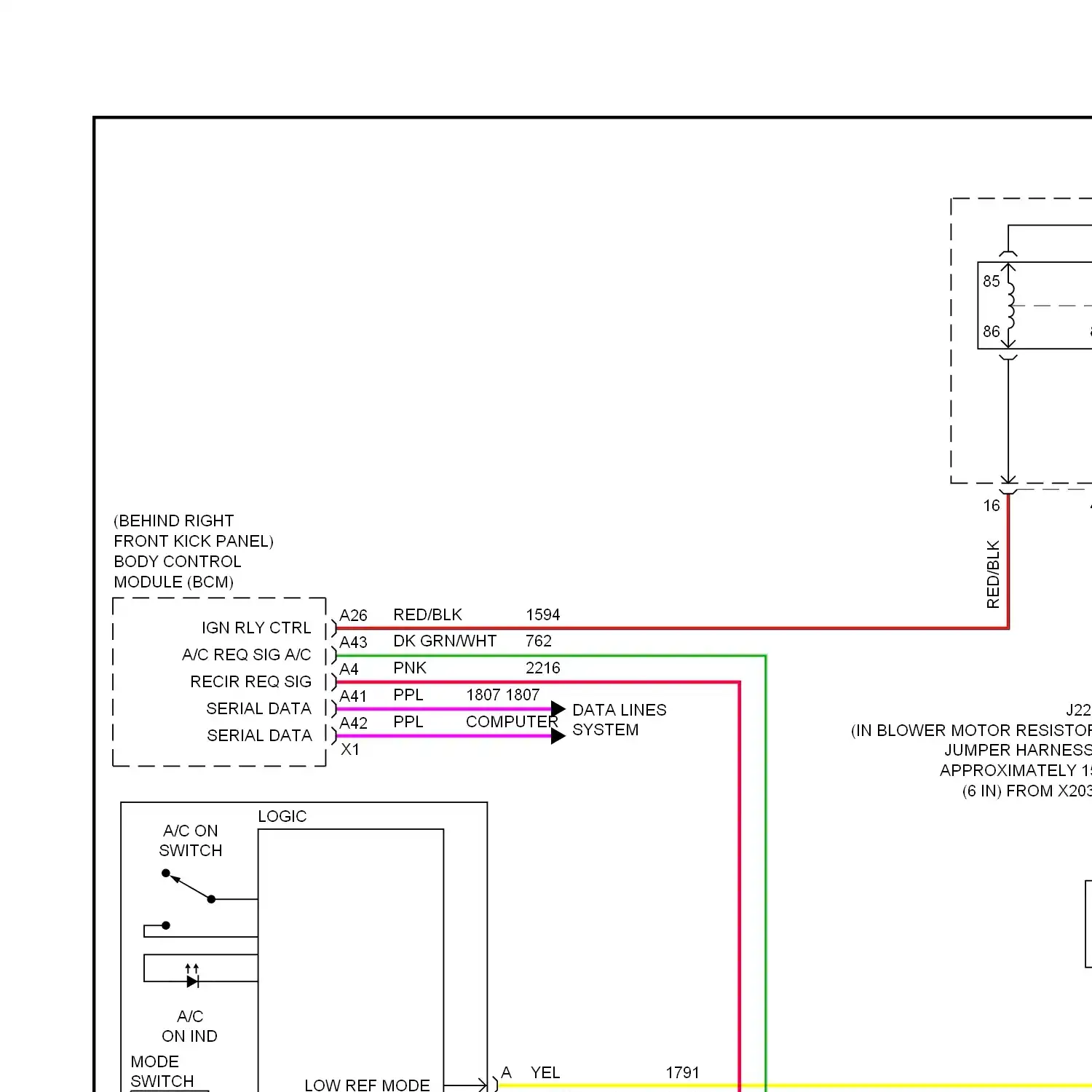Click relay terminal number '85'

pos(992,281)
